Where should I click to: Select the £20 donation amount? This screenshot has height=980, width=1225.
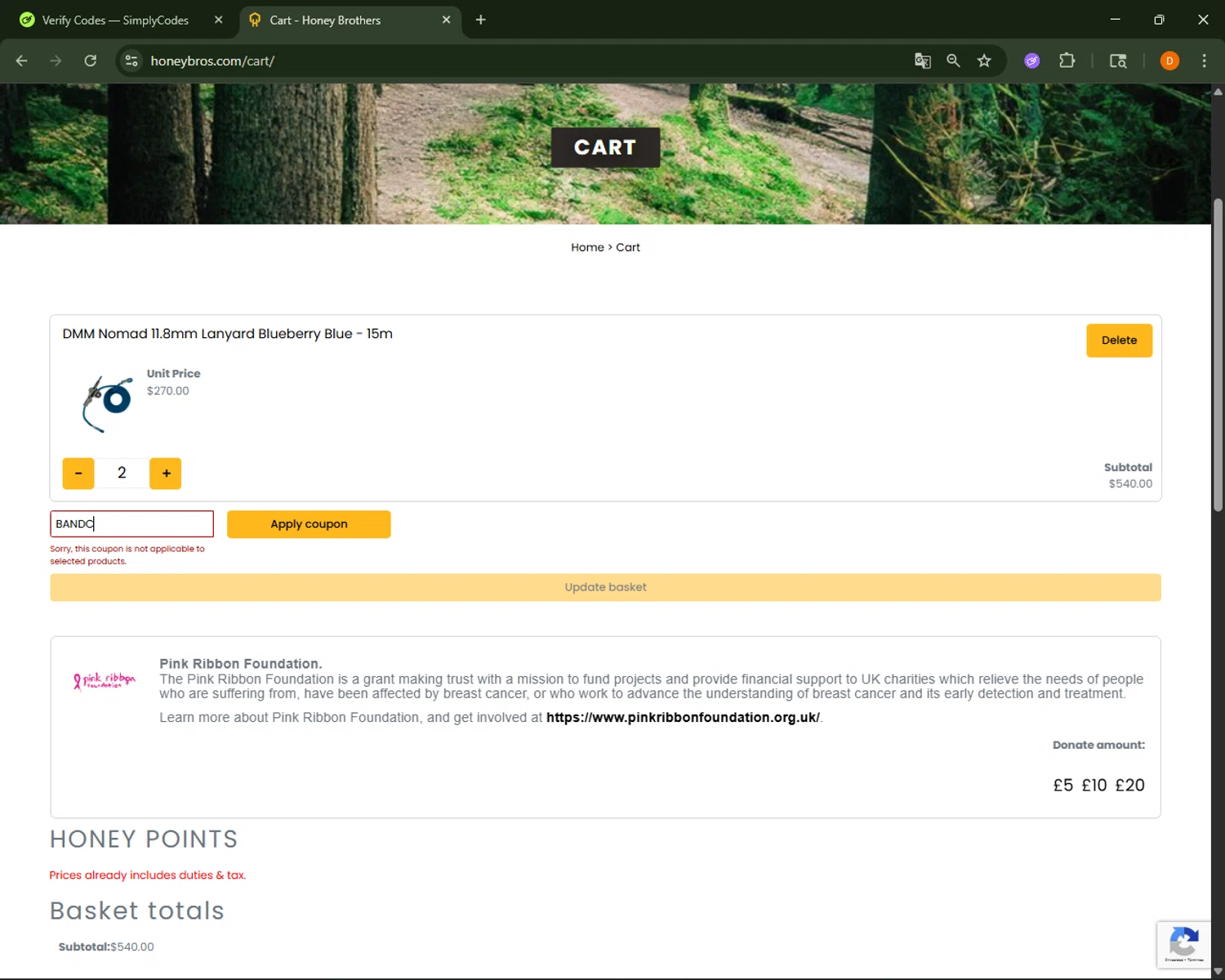1129,785
